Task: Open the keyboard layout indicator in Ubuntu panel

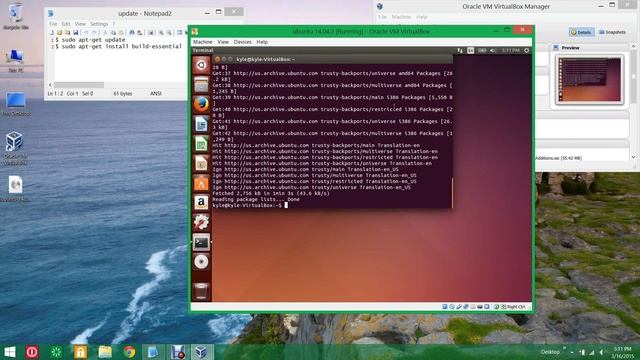Action: click(471, 50)
